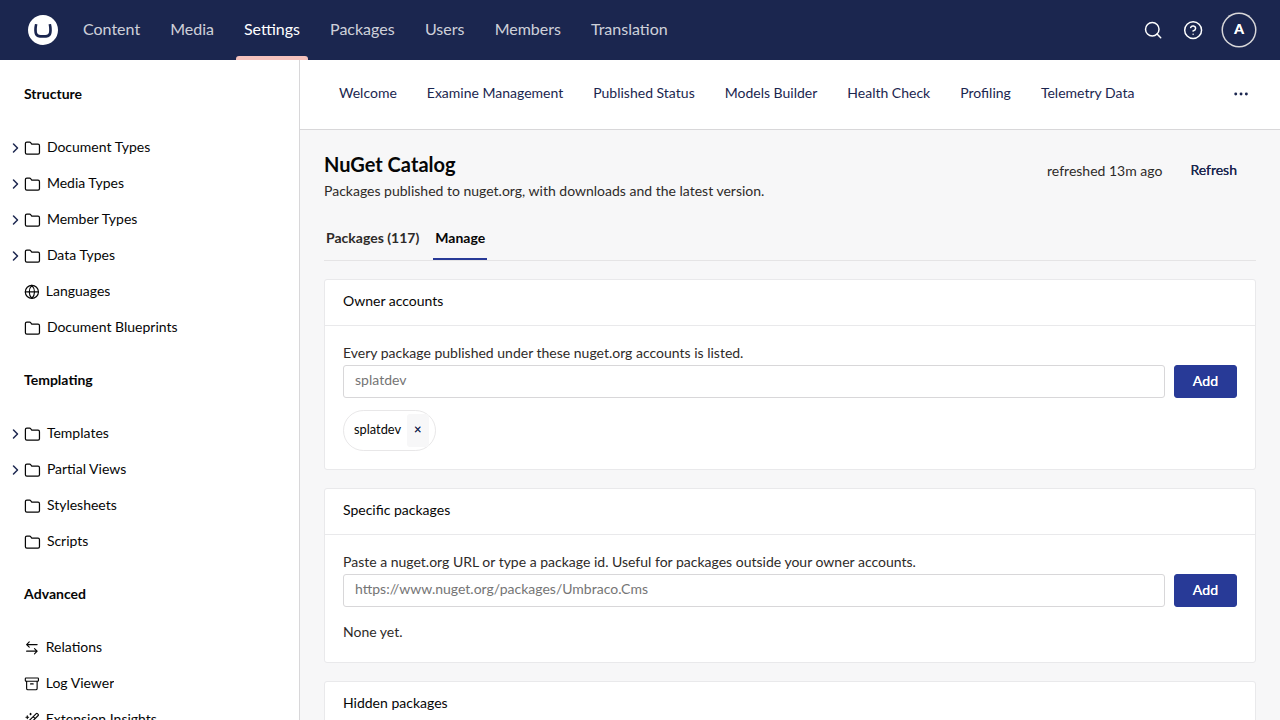Click the Relations arrows icon
1280x720 pixels.
tap(32, 648)
